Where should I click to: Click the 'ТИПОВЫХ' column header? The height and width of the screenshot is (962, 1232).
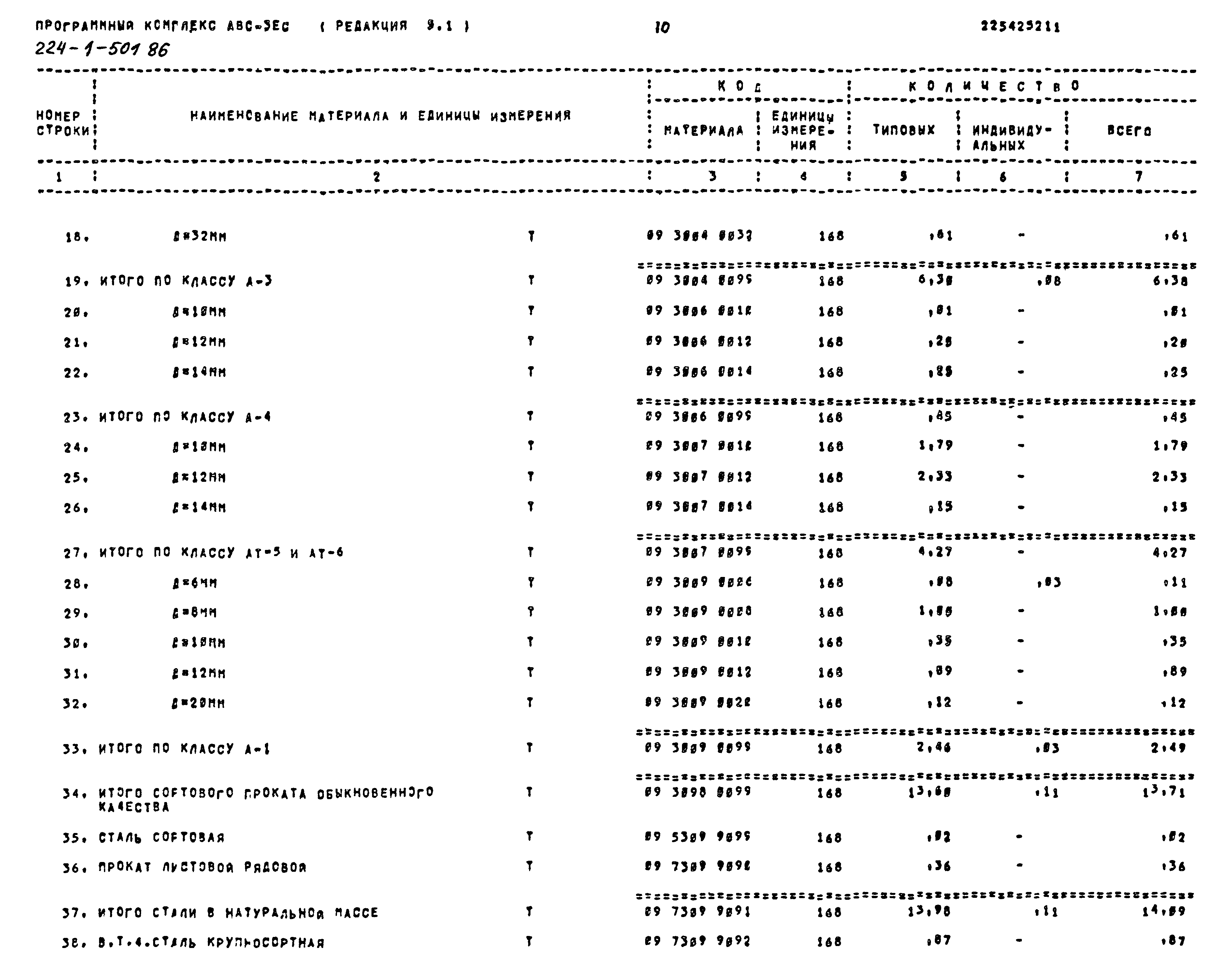click(904, 130)
